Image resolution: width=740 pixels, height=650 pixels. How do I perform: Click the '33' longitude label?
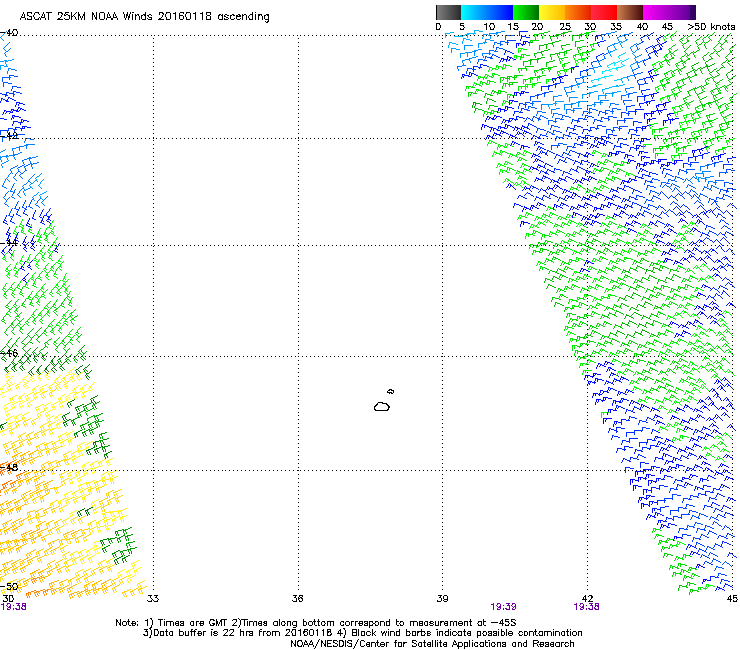[x=153, y=599]
